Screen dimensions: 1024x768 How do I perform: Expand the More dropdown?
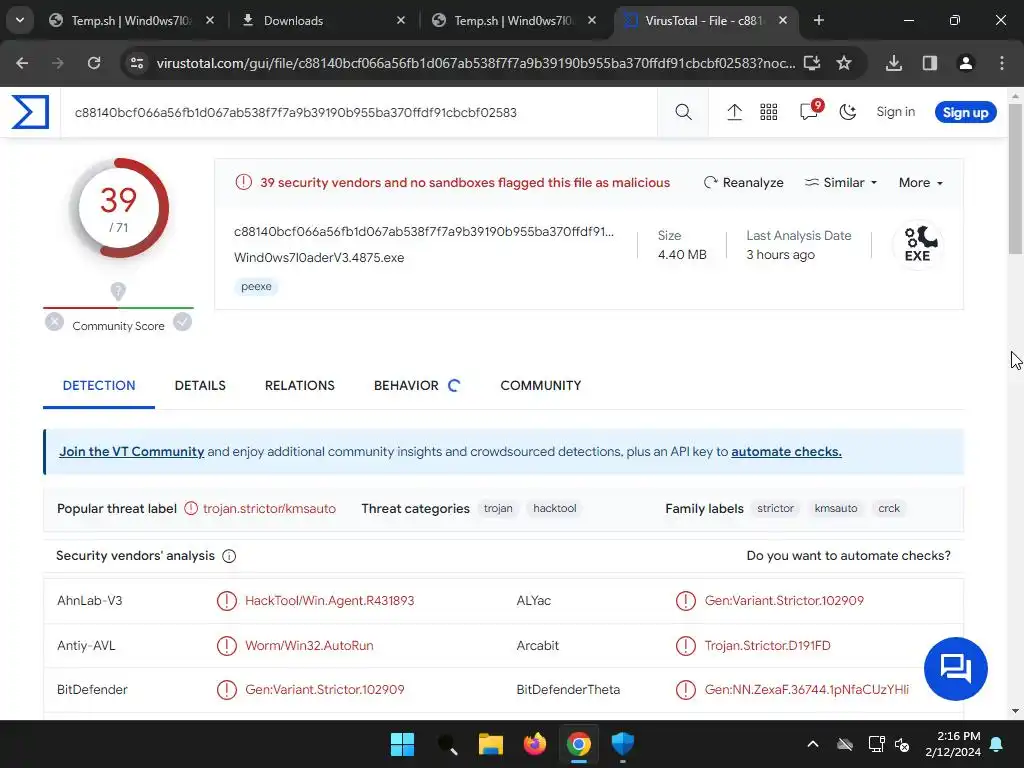tap(921, 183)
